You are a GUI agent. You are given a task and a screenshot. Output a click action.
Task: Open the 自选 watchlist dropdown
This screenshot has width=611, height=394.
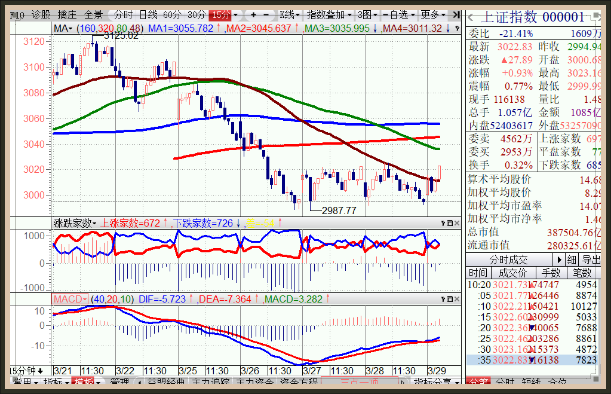[x=398, y=15]
